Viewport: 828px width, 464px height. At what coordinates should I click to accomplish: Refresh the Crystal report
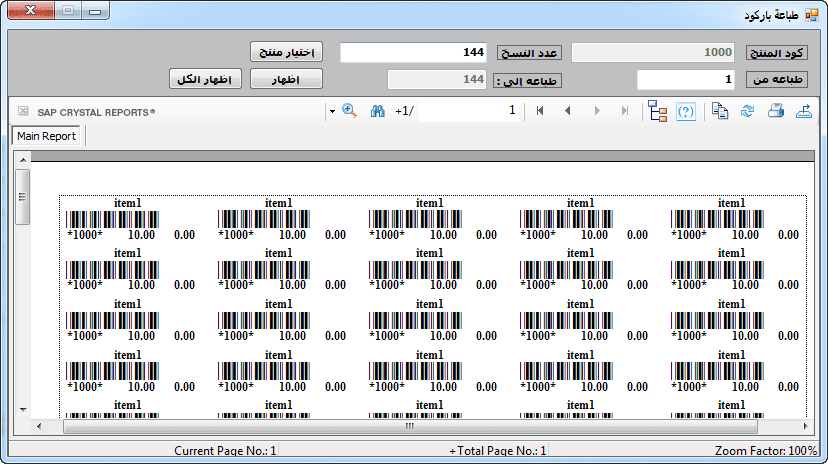(747, 111)
